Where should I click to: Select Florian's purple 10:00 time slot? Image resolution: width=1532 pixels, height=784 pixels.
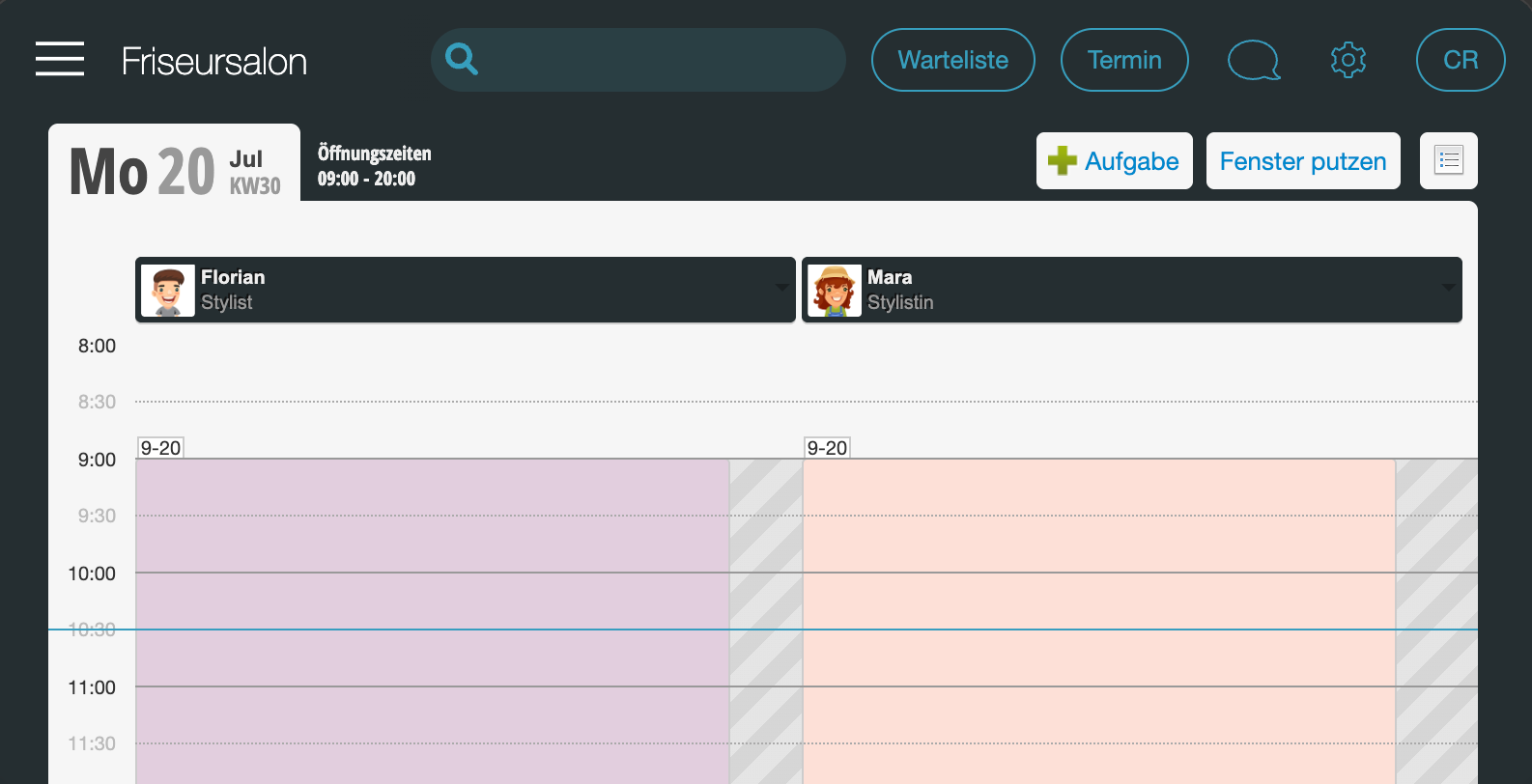[432, 602]
